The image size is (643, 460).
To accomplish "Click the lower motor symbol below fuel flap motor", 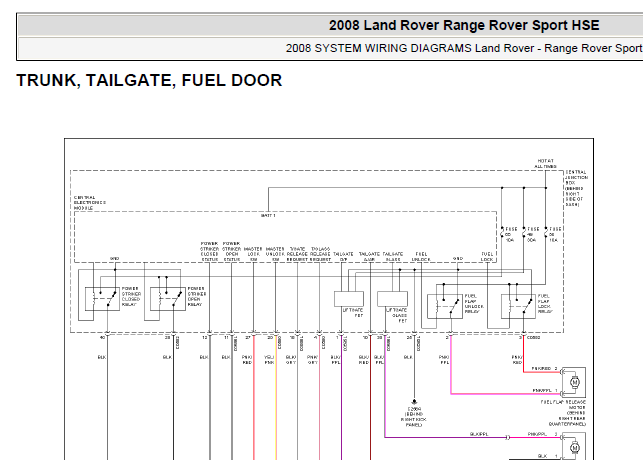I will [574, 446].
